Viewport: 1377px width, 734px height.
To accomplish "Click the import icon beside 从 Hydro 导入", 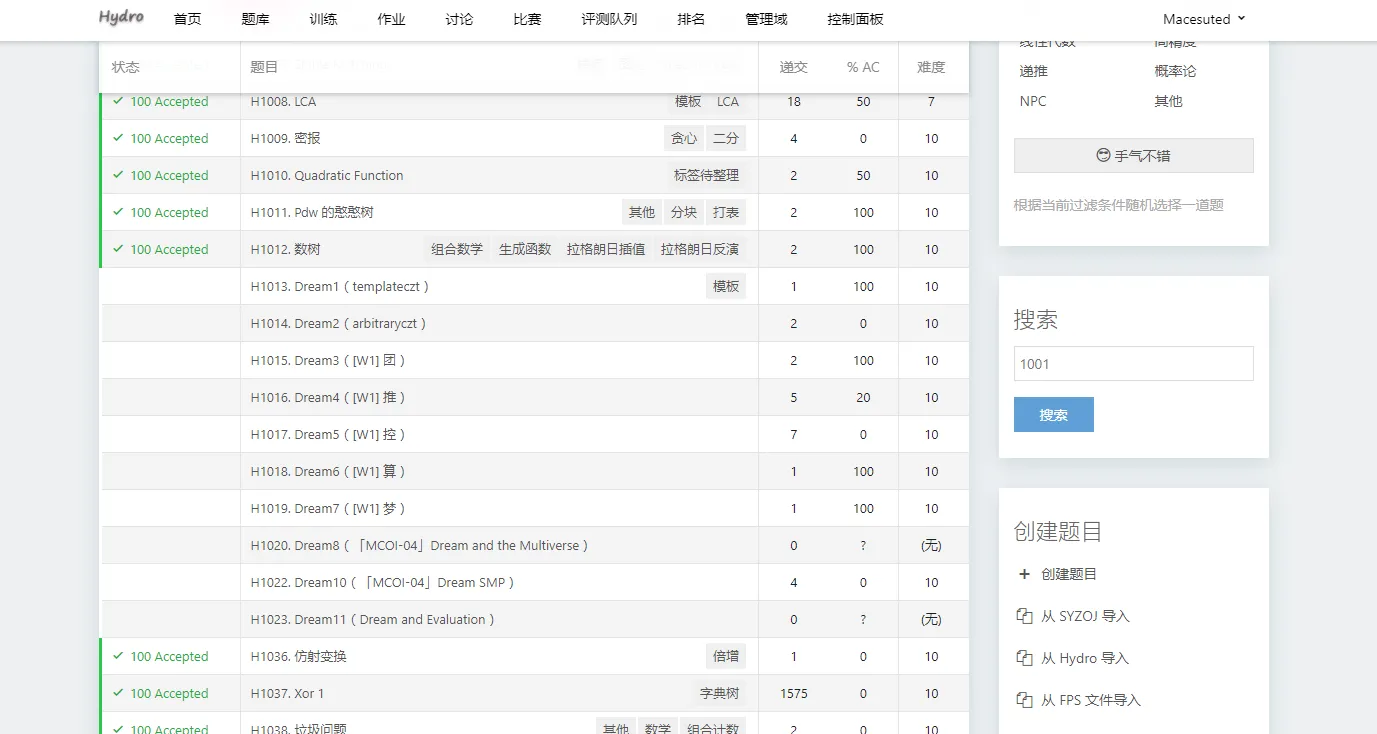I will 1024,658.
